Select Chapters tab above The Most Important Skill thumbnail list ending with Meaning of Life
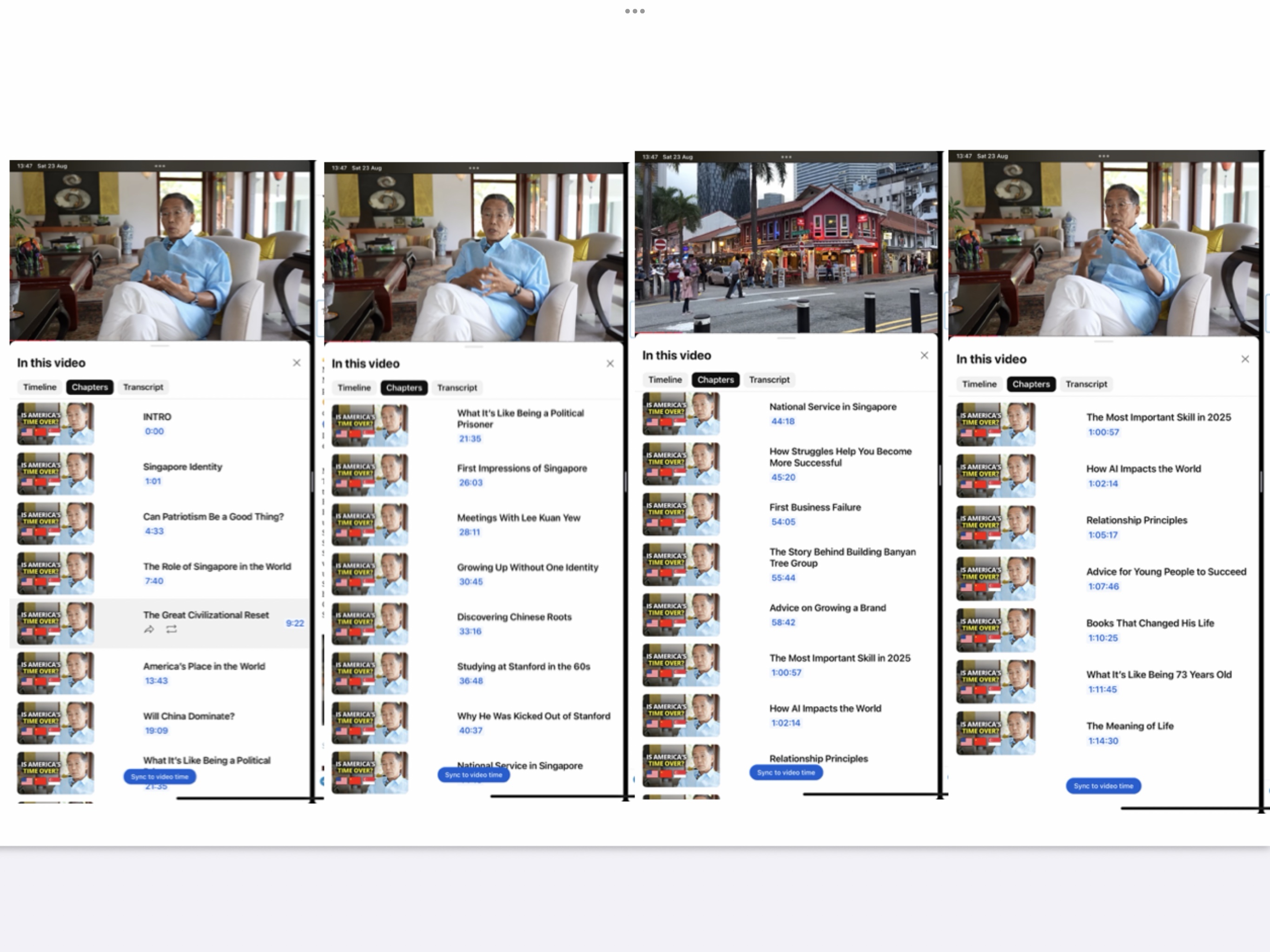 click(x=1031, y=384)
